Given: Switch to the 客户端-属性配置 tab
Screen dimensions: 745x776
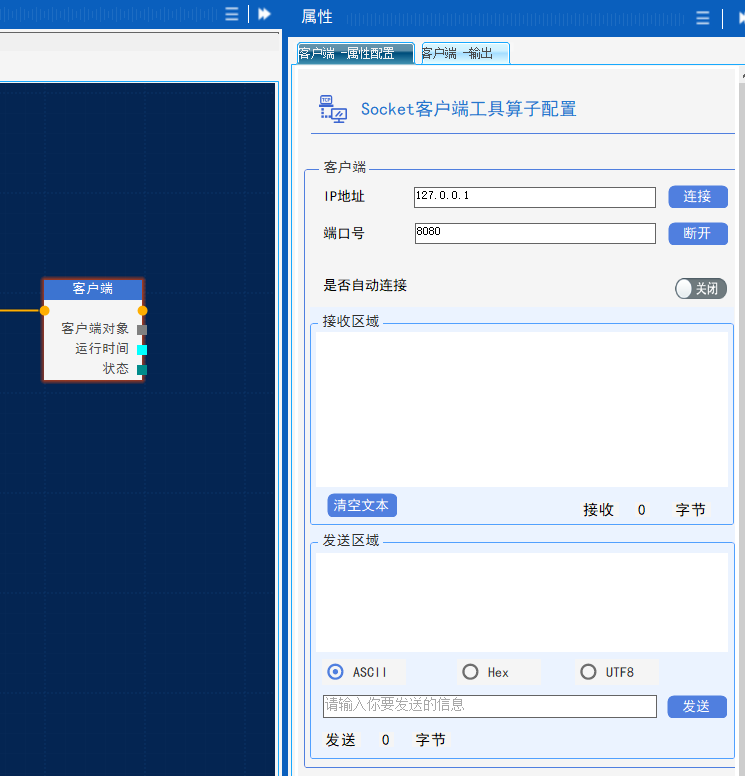Looking at the screenshot, I should [x=355, y=53].
